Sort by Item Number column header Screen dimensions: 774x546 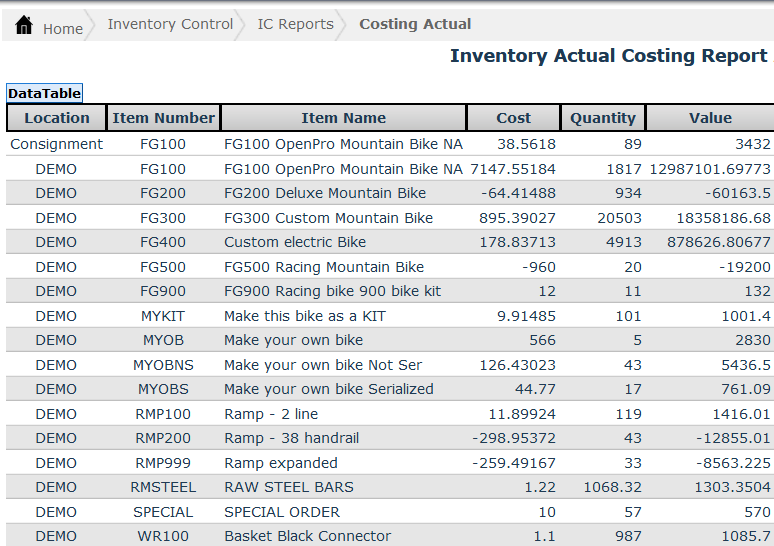[x=163, y=118]
